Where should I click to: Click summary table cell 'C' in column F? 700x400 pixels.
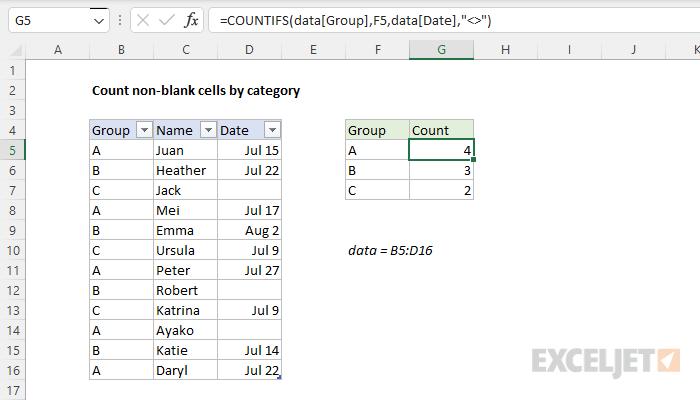click(x=378, y=191)
